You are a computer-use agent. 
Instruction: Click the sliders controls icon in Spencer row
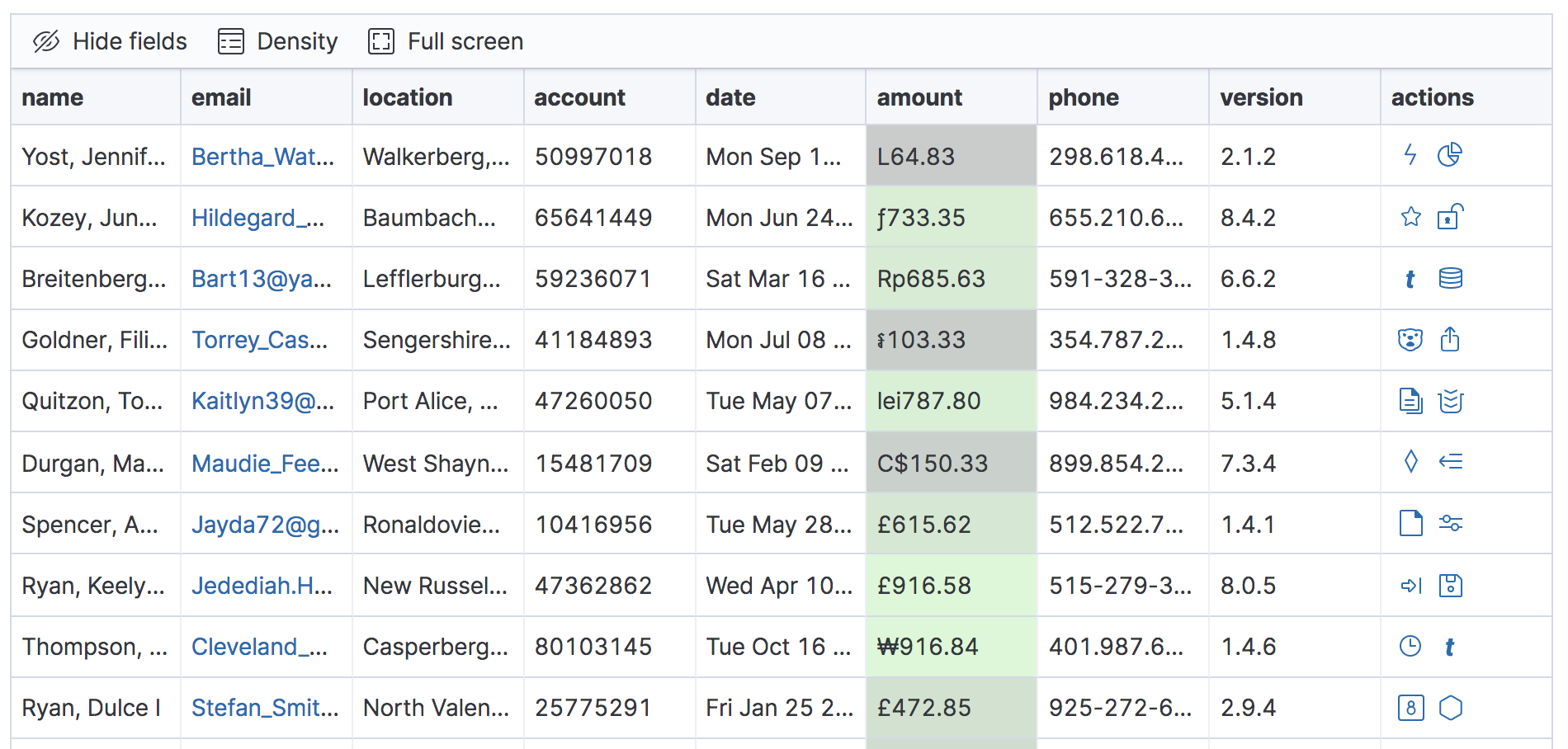pyautogui.click(x=1450, y=523)
